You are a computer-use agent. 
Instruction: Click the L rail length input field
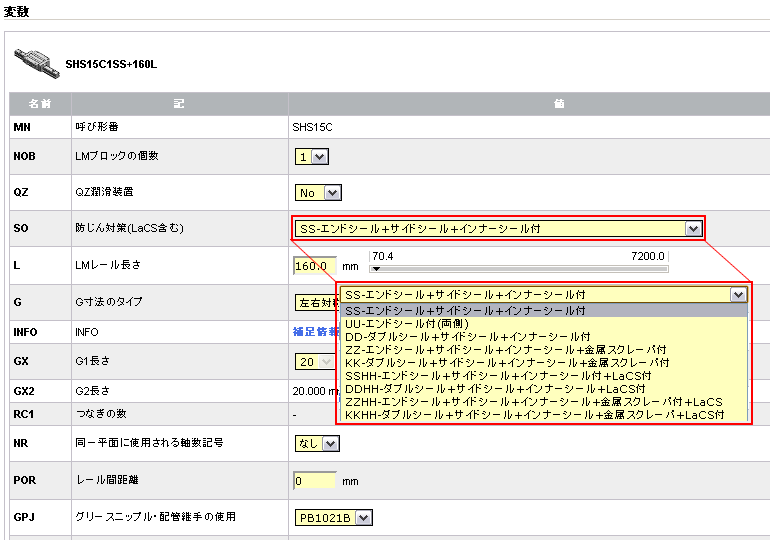coord(315,266)
